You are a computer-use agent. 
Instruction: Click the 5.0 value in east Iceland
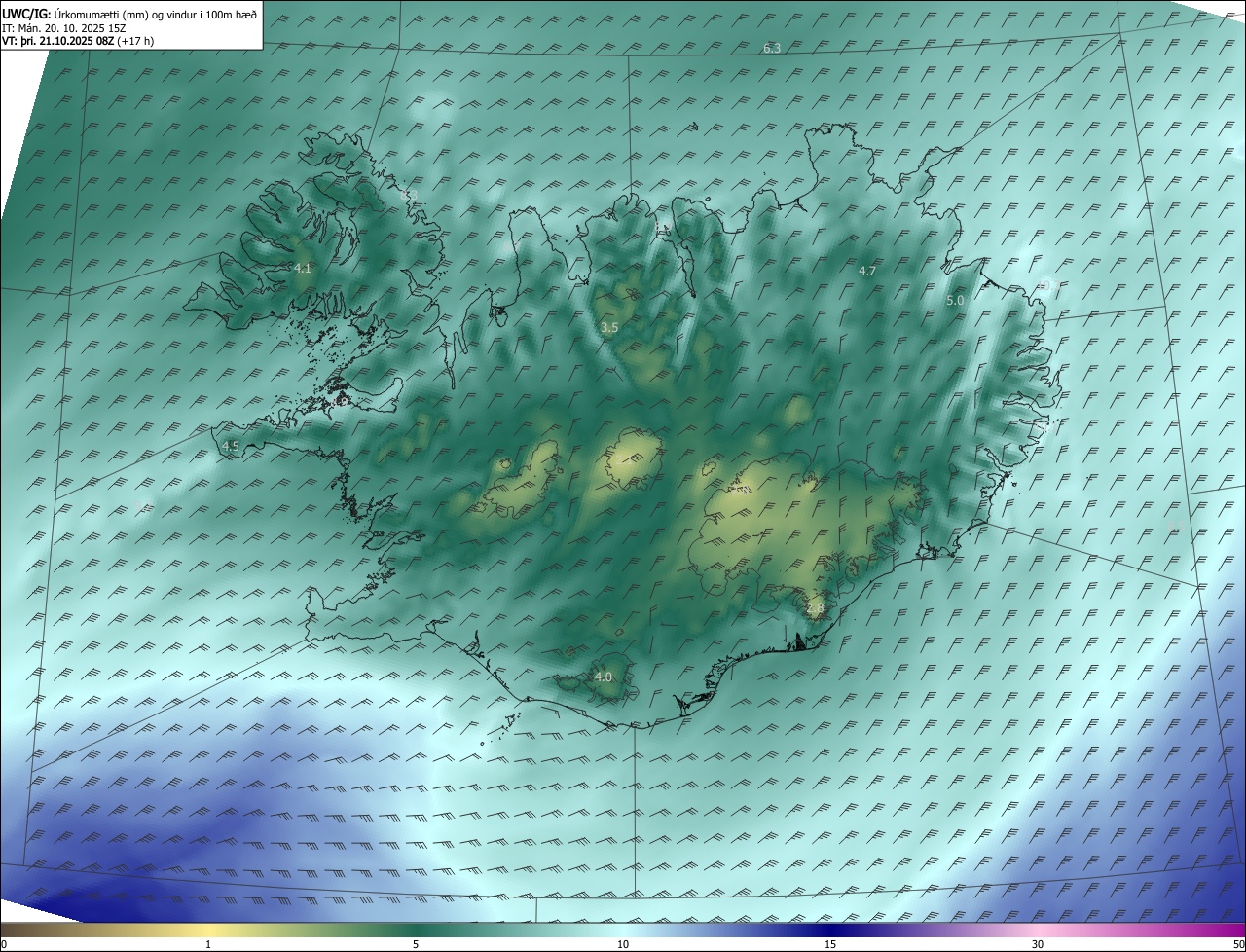(x=955, y=301)
